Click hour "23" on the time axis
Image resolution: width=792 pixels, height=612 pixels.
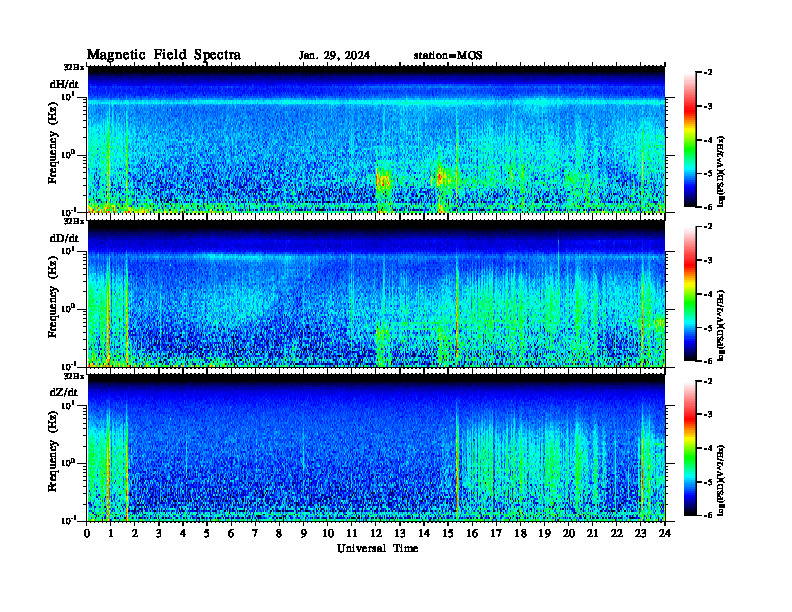(x=641, y=533)
